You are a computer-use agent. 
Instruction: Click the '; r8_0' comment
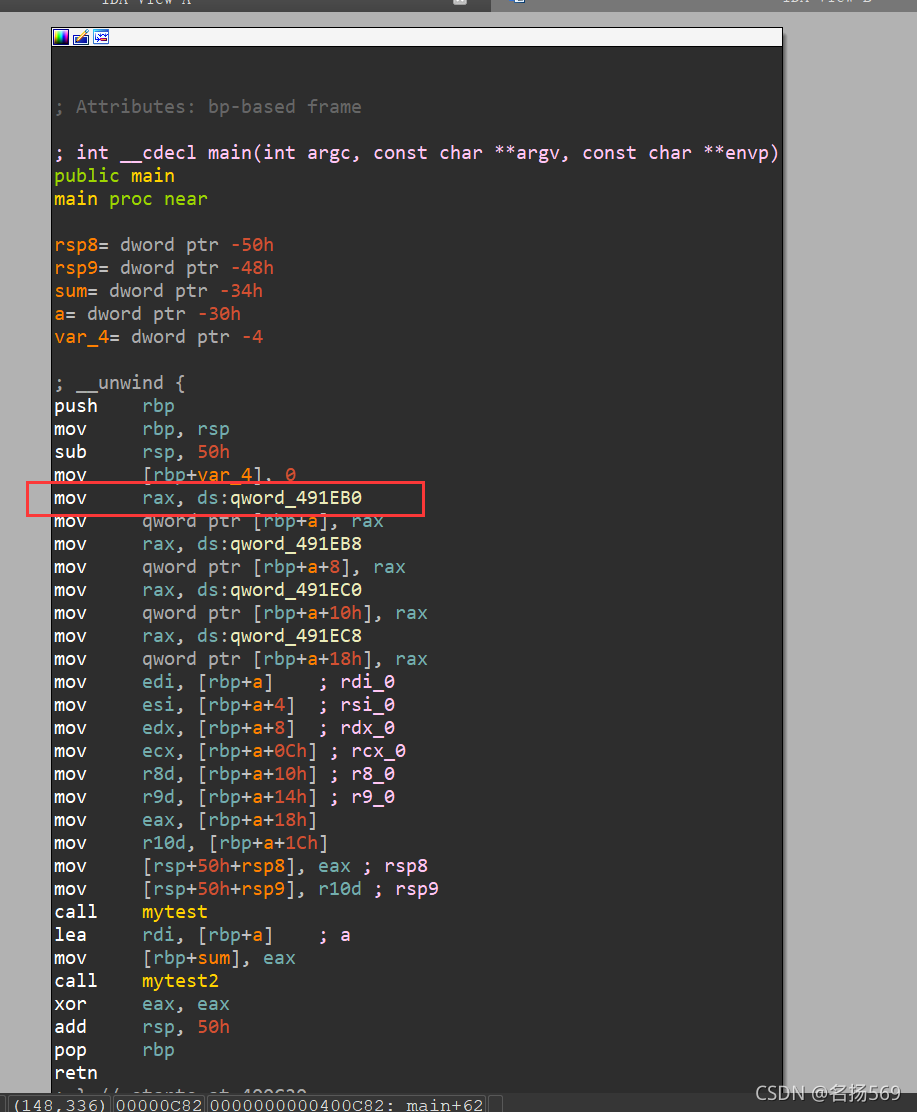coord(362,774)
